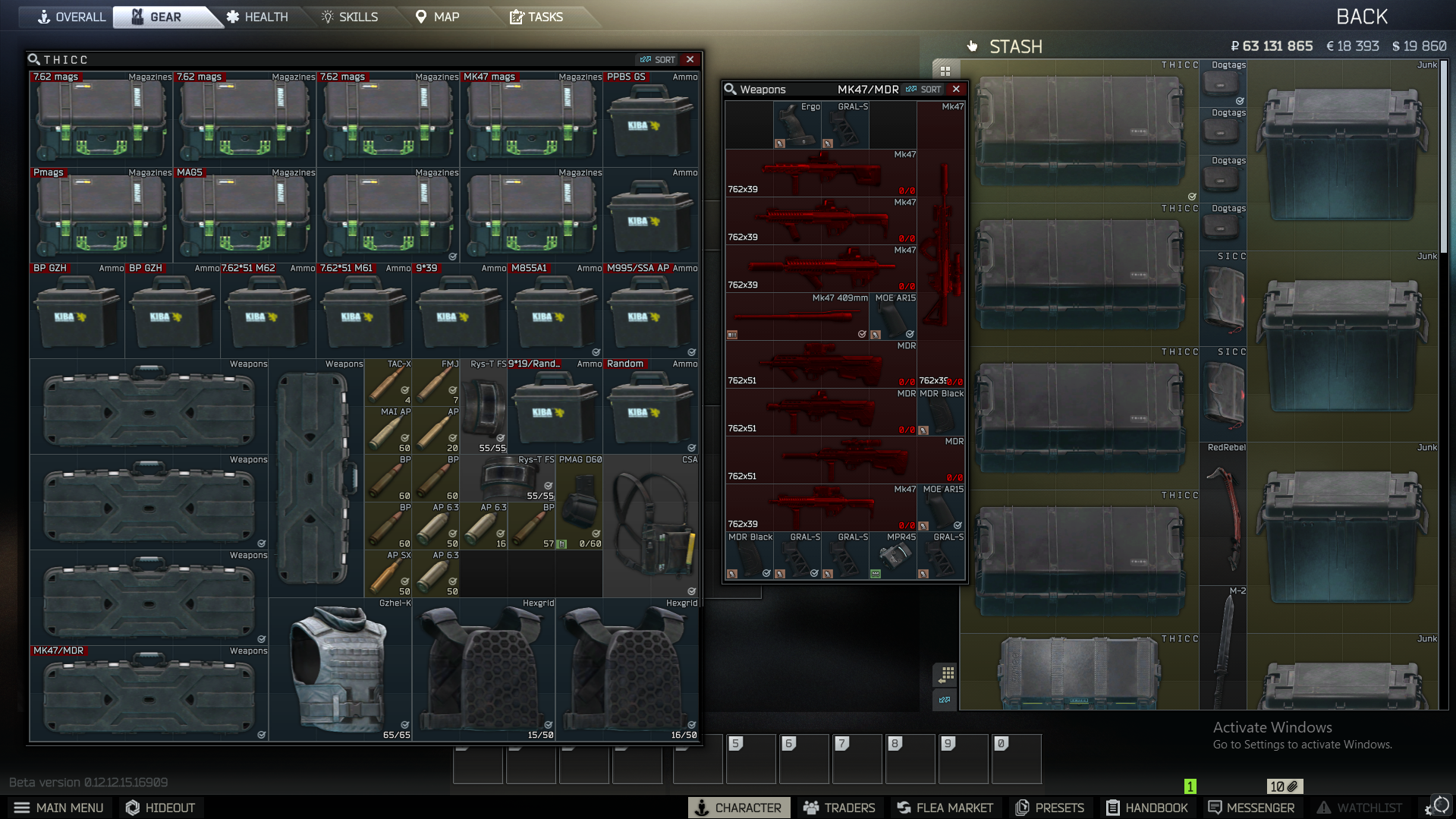Sort the Weapons MK47/MDR case
This screenshot has height=819, width=1456.
[x=923, y=89]
